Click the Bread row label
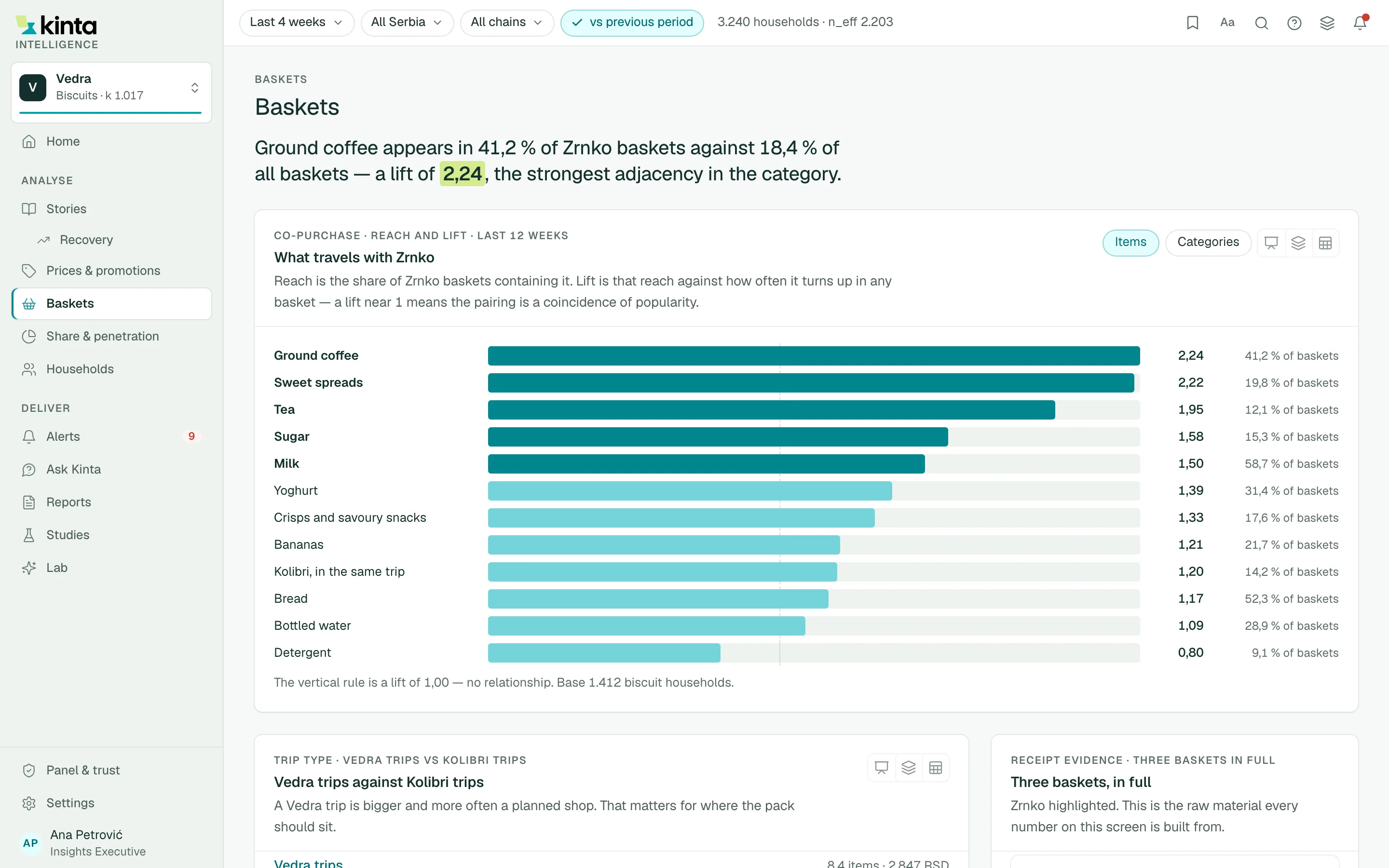1389x868 pixels. (290, 599)
